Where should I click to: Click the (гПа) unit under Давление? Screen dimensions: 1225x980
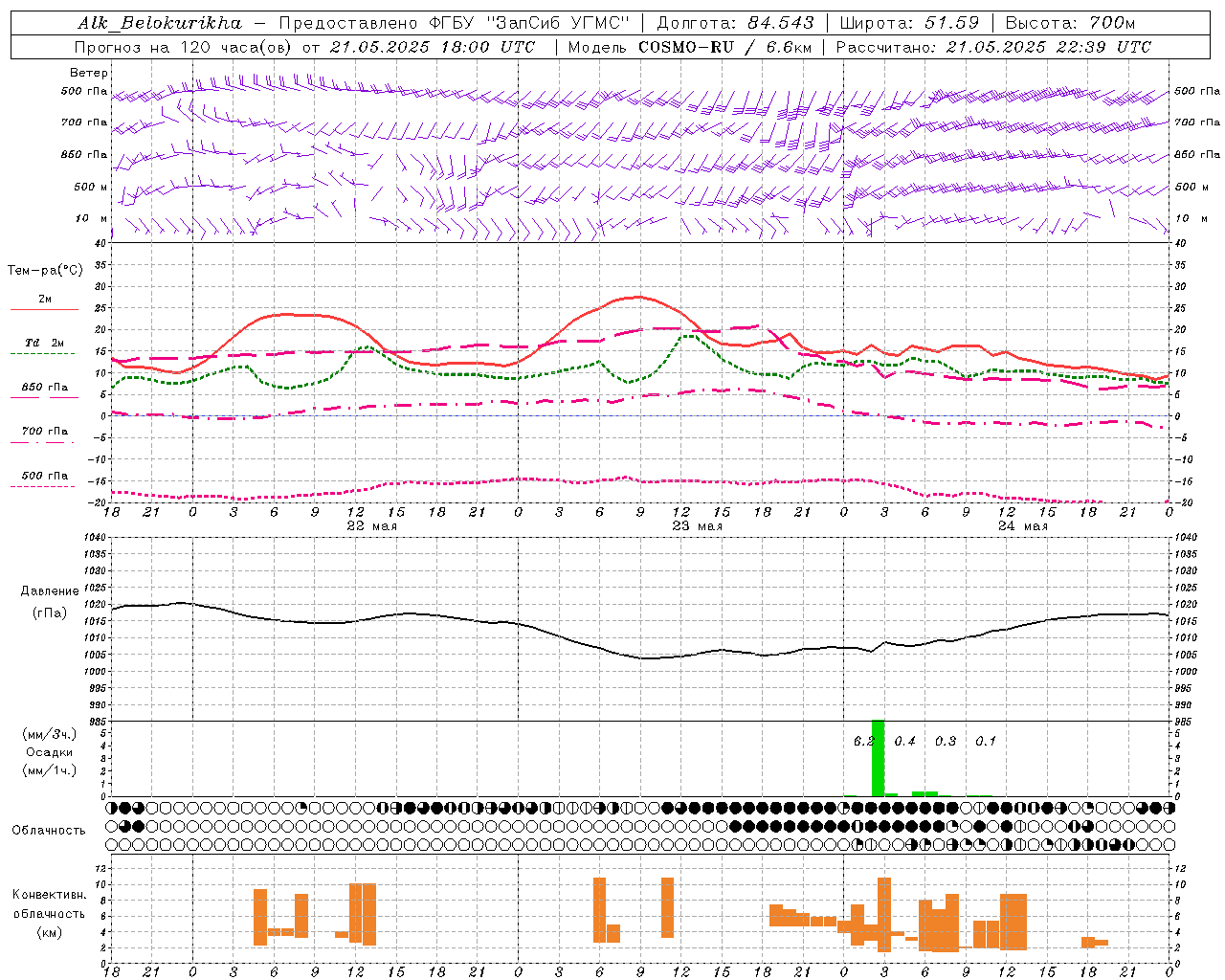(x=50, y=612)
